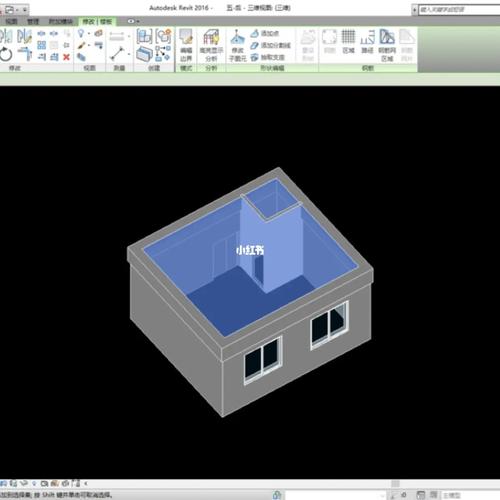Click the Shape Editing panel label
500x500 pixels.
(x=272, y=68)
